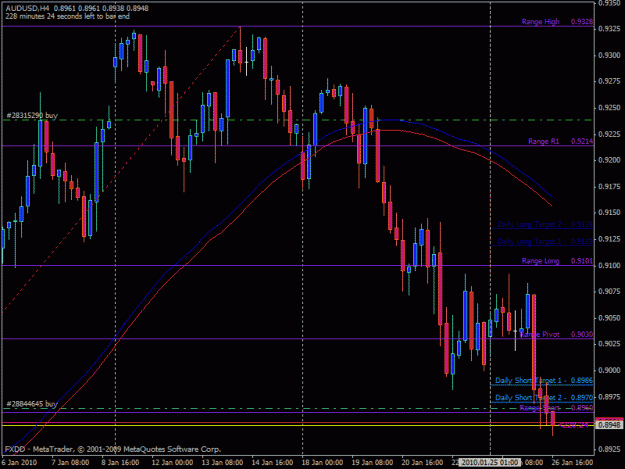625x469 pixels.
Task: Click the 0.9250 price axis value
Action: point(610,108)
